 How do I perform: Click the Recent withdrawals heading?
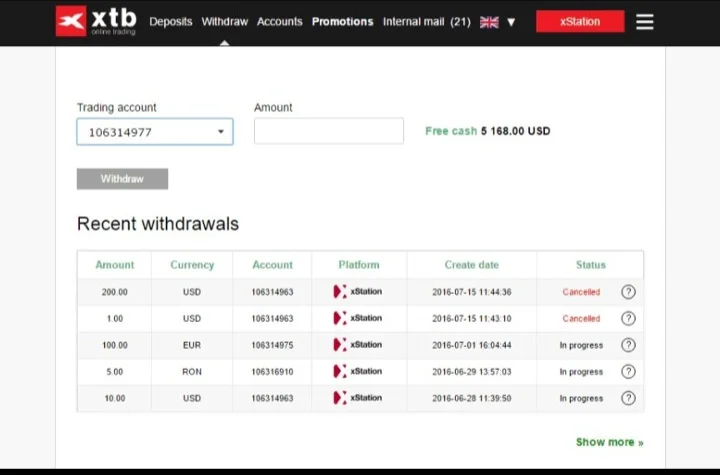(158, 224)
